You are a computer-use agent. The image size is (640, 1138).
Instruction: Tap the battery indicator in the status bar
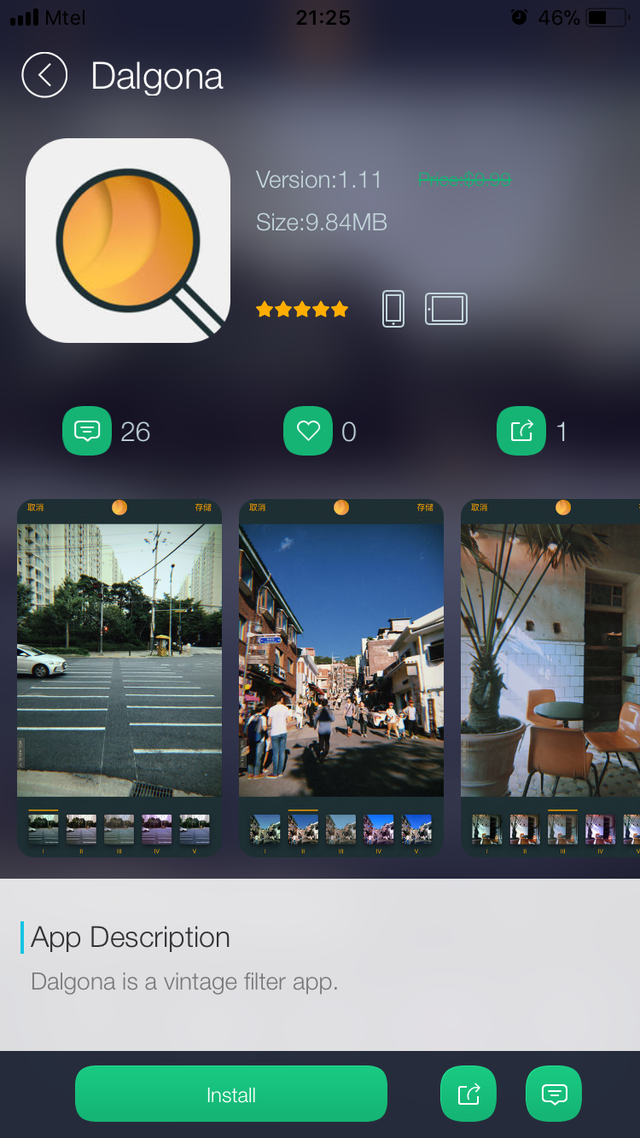[608, 18]
